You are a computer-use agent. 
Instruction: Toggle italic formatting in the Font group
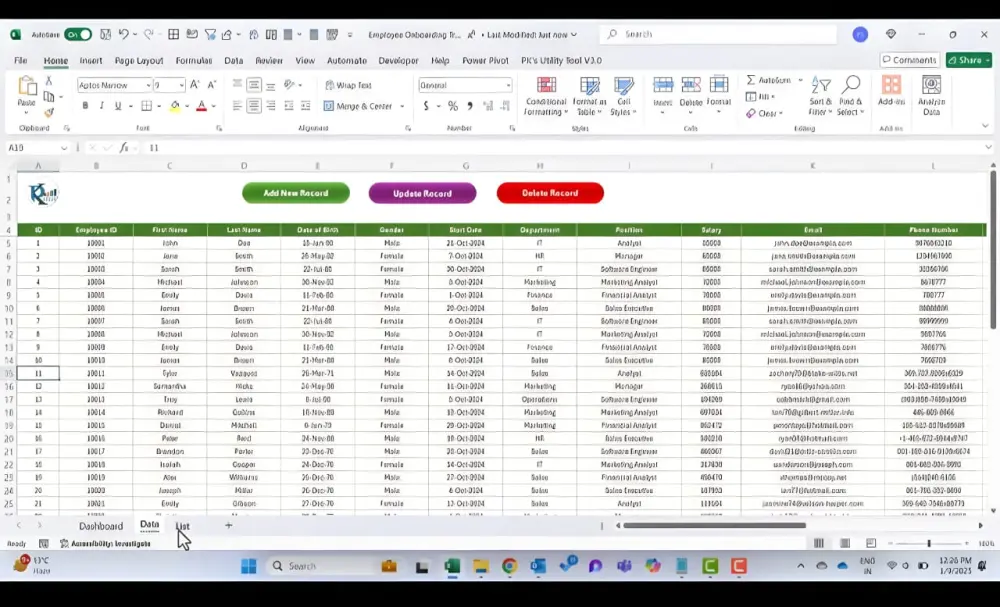click(x=101, y=106)
